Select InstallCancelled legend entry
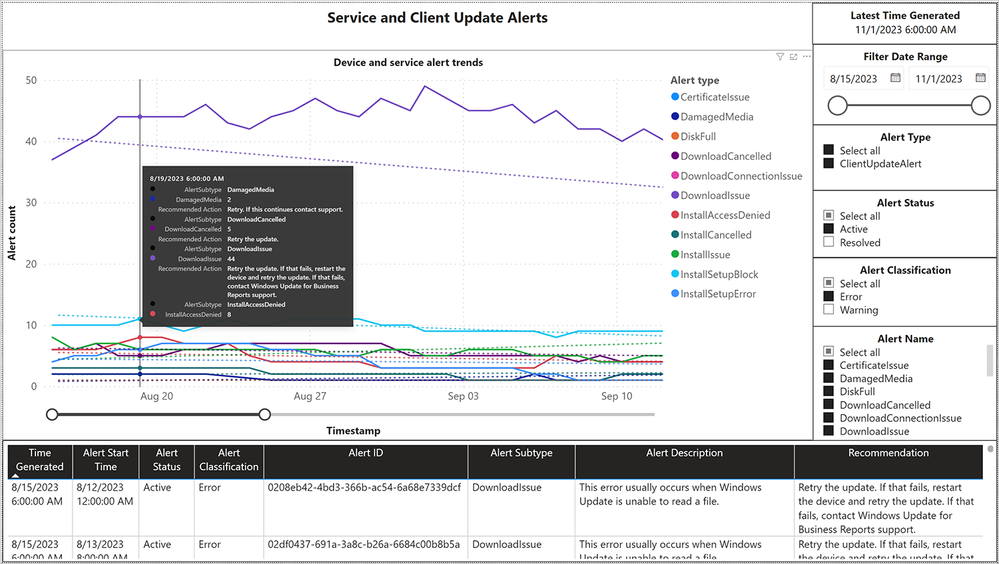 click(711, 235)
